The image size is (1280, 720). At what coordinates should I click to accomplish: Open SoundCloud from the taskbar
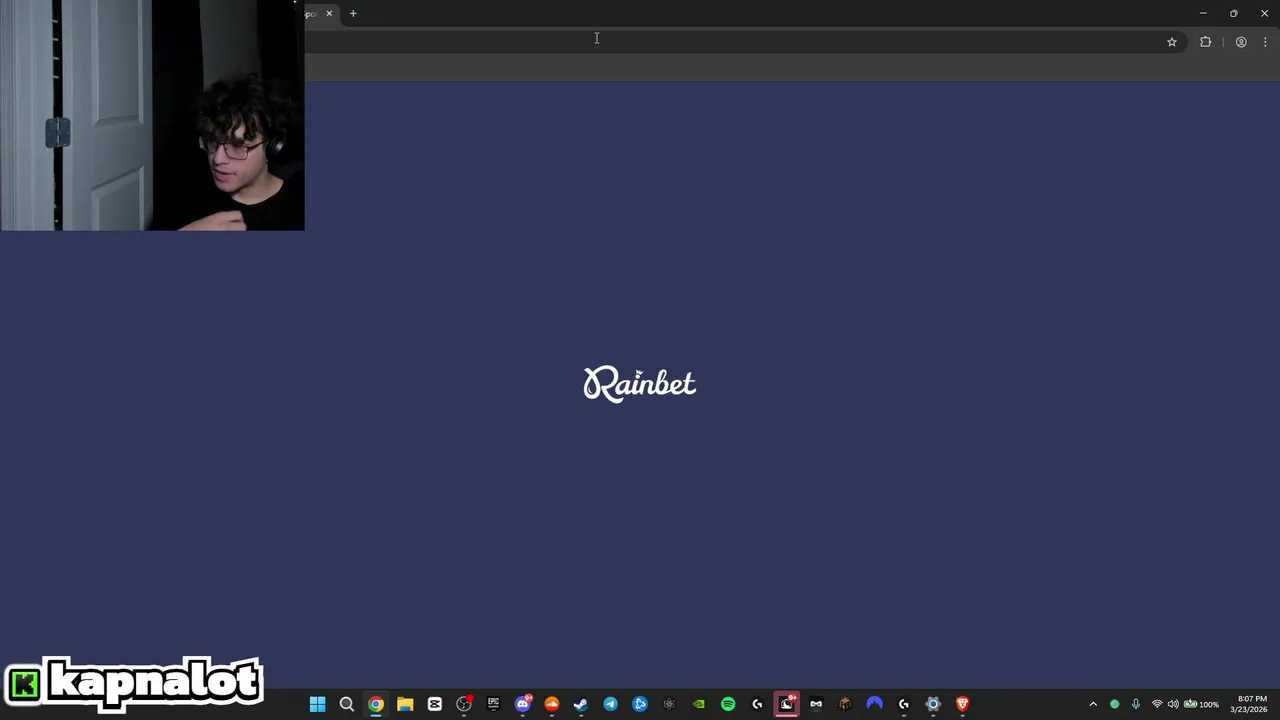552,704
